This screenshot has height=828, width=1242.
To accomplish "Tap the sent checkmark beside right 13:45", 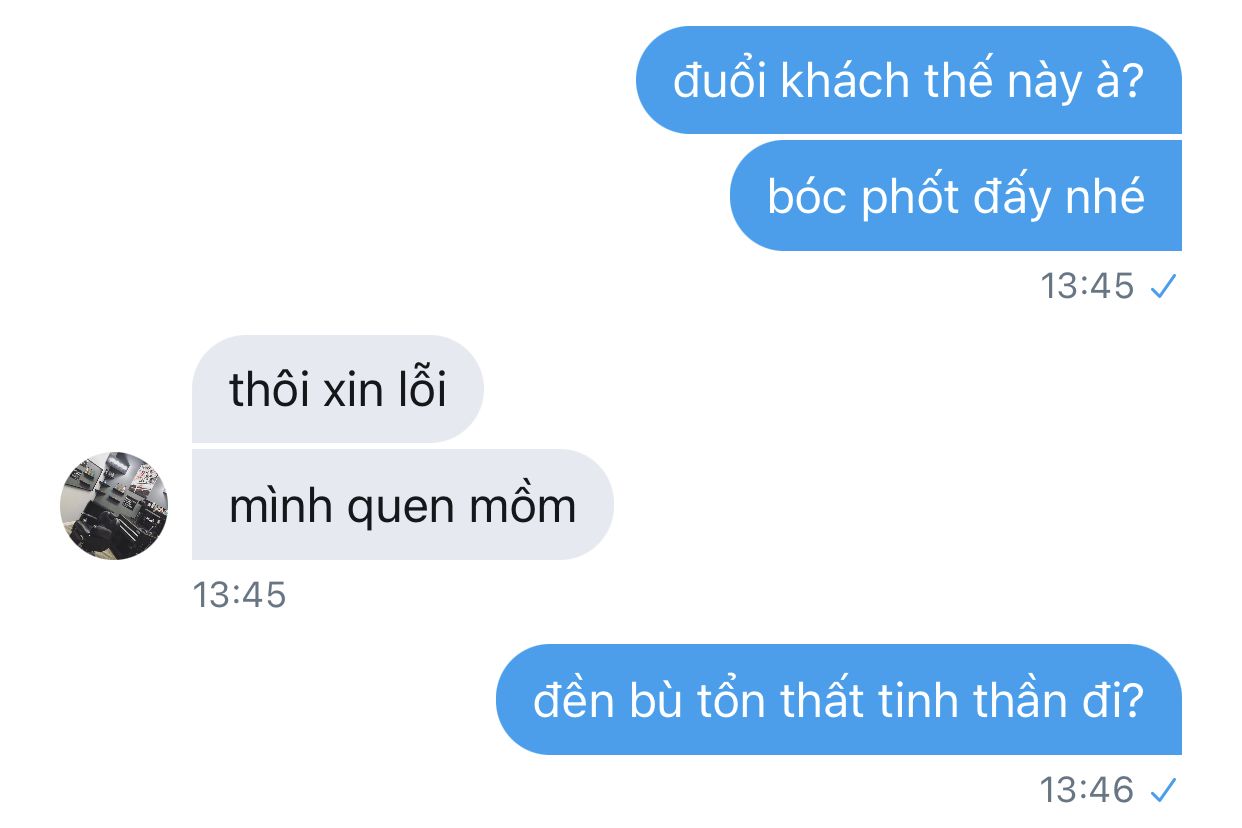I will pos(1163,287).
